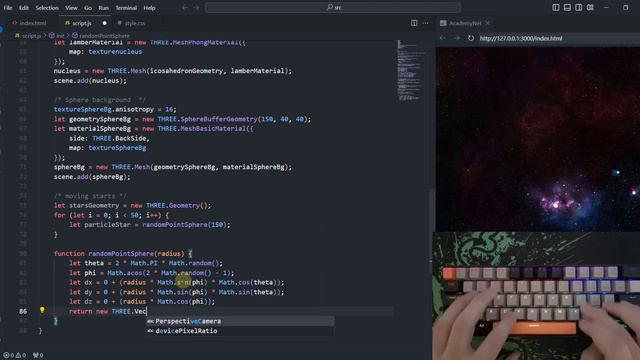Open the Selection menu
The image size is (640, 360).
47,8
